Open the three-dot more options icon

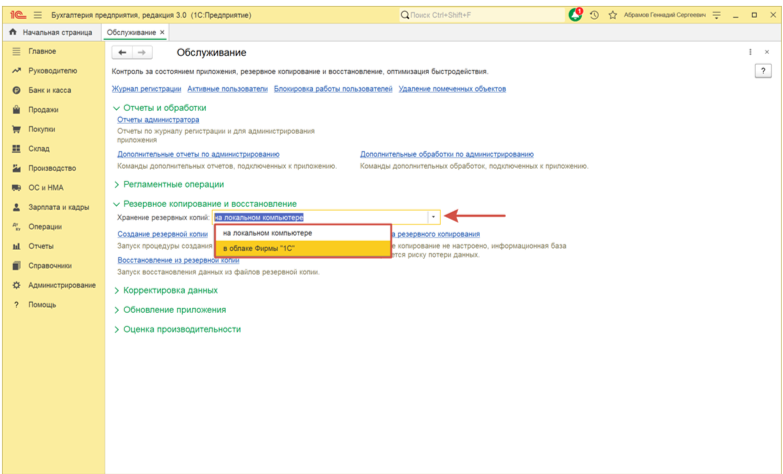tap(750, 52)
